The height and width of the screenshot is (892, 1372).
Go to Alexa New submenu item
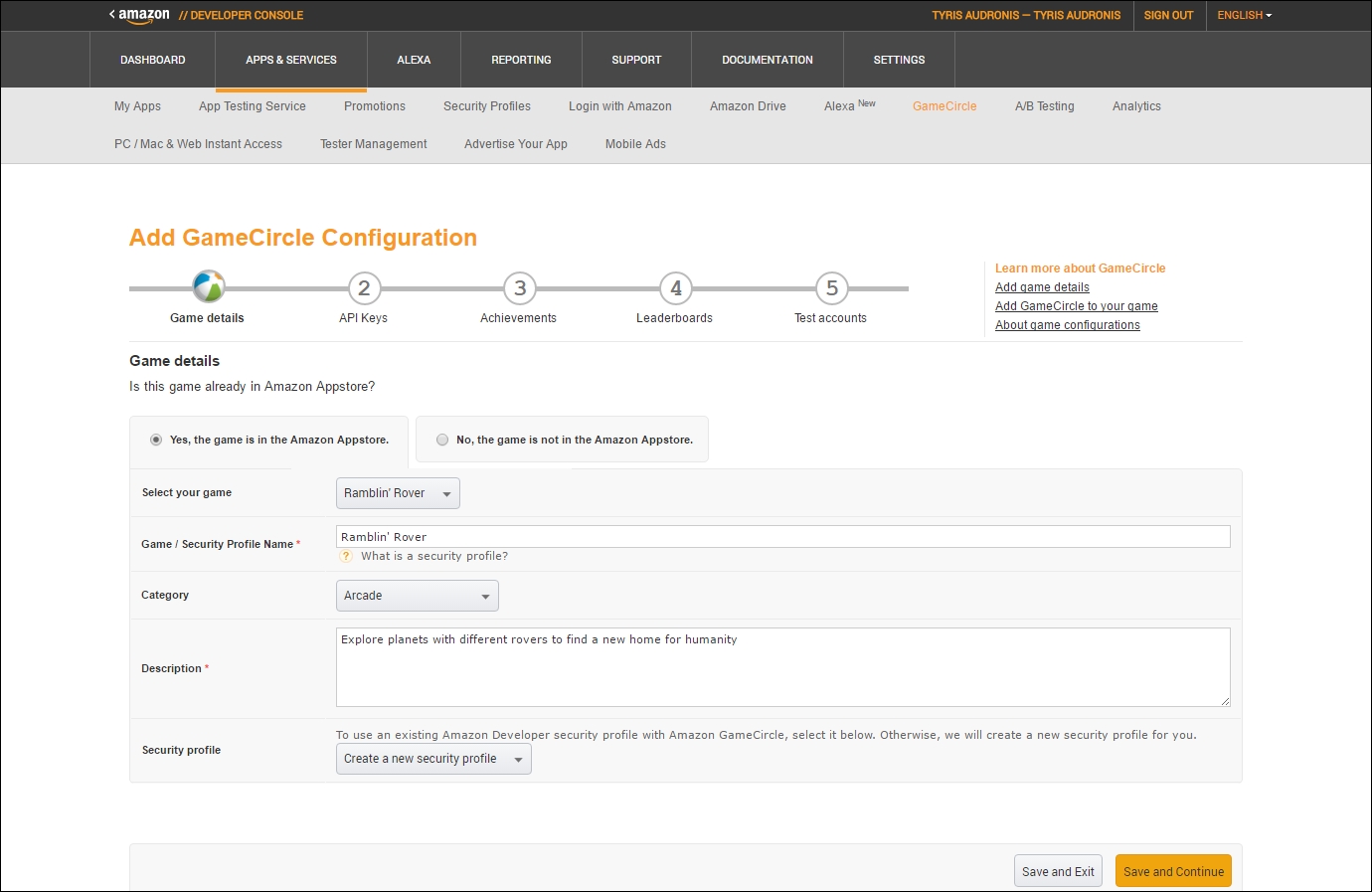(849, 105)
